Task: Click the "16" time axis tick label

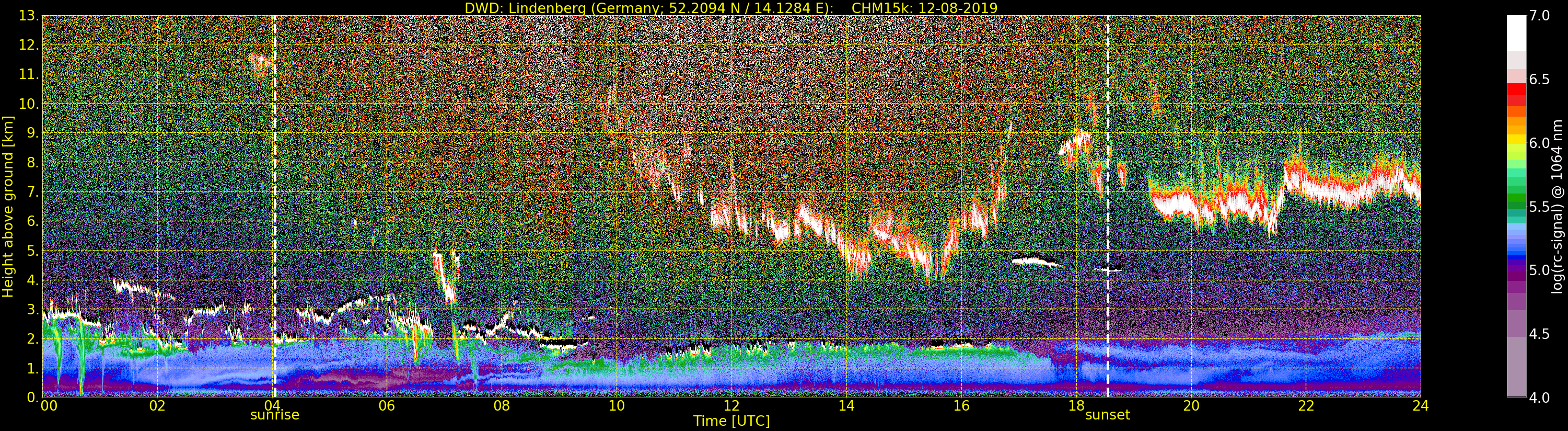Action: (x=961, y=405)
